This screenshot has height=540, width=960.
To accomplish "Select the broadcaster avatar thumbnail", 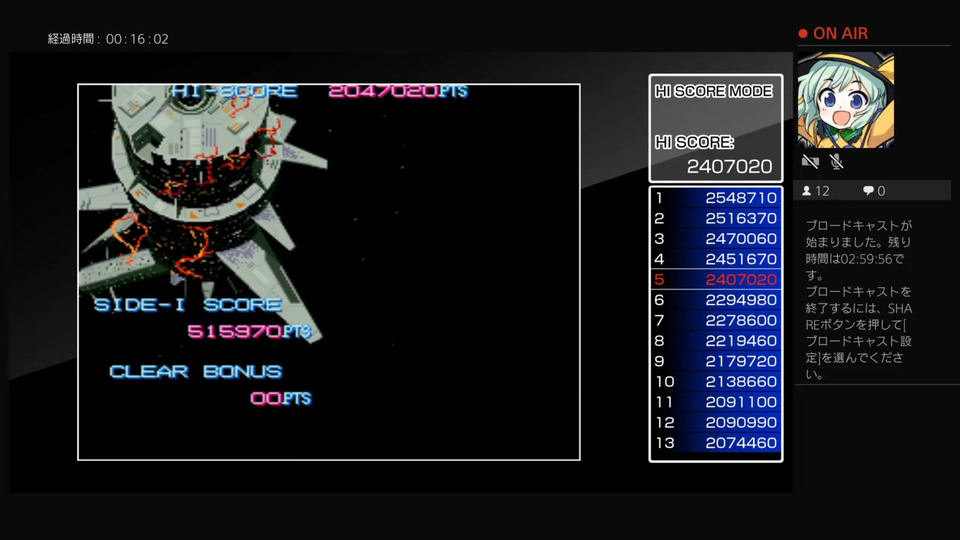I will [846, 100].
